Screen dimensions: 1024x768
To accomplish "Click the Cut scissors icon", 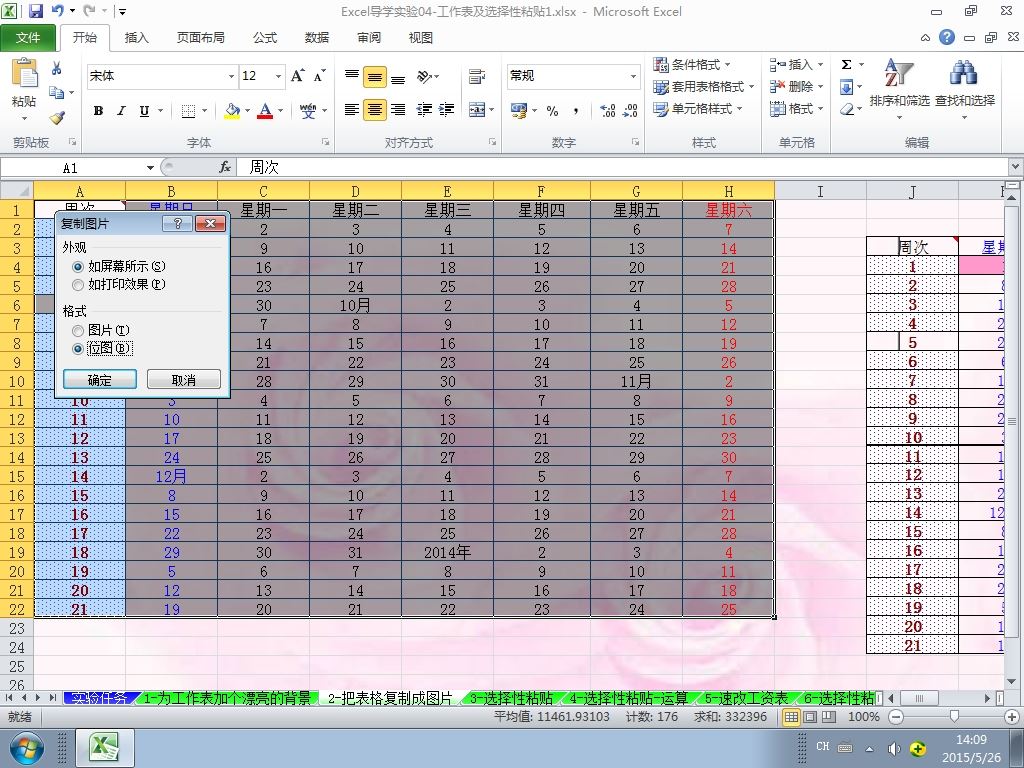I will tap(57, 68).
